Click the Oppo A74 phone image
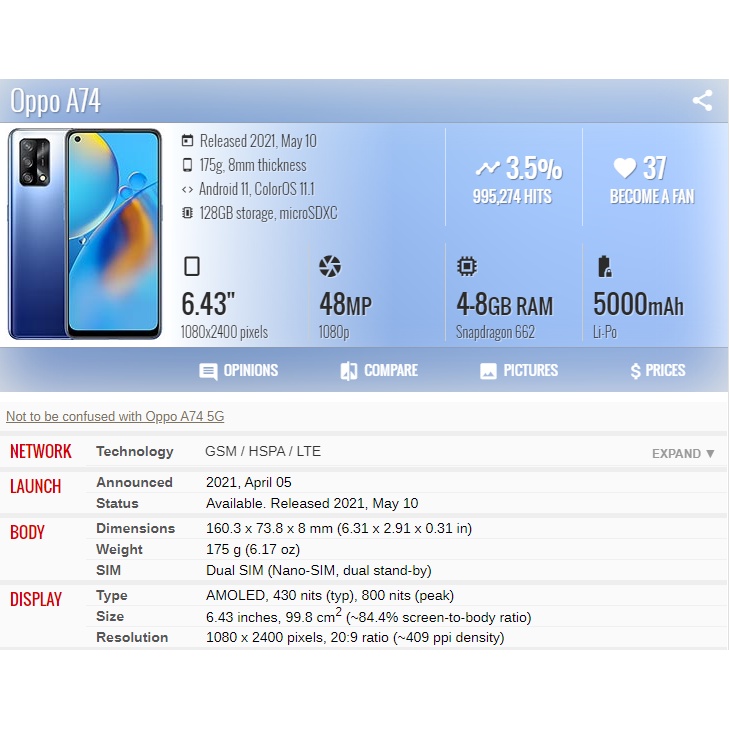729x729 pixels. click(85, 234)
